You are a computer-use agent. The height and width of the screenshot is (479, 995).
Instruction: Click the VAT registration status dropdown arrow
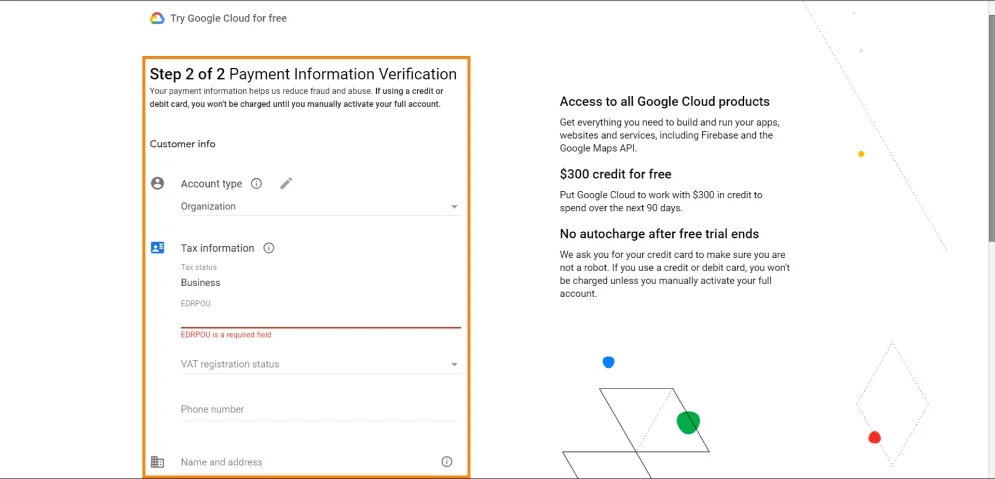(454, 365)
